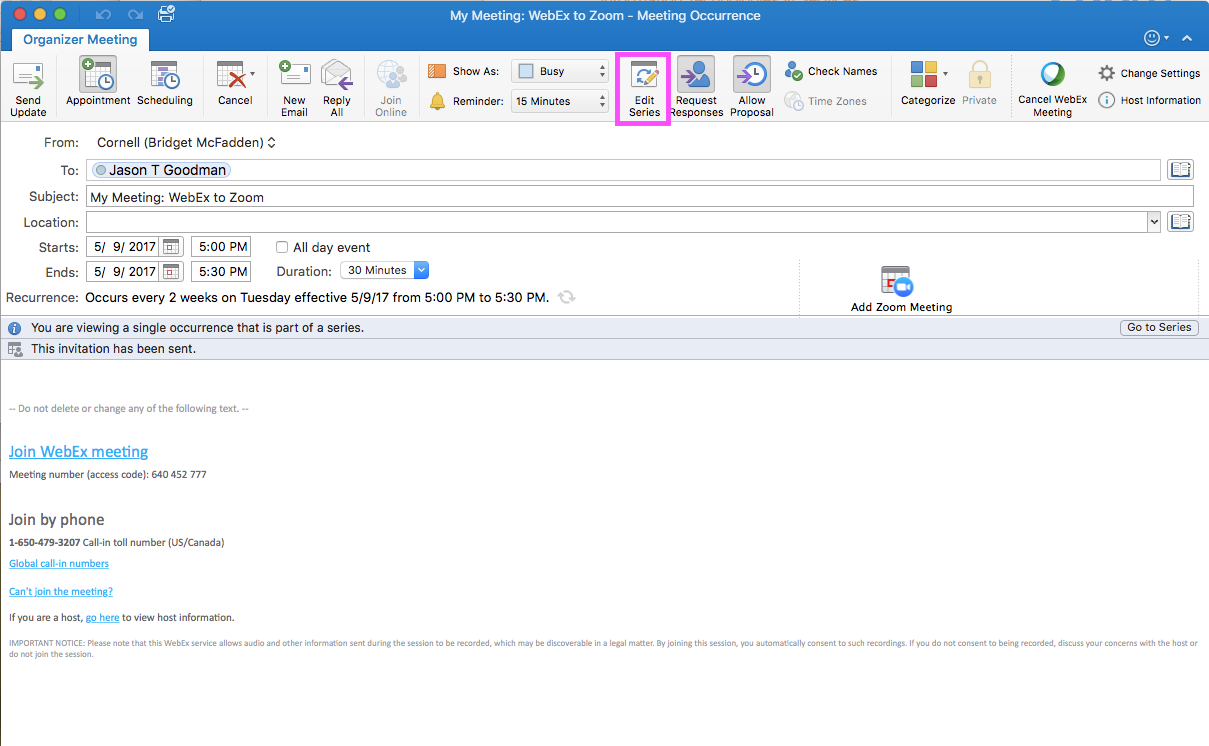This screenshot has height=746, width=1209.
Task: Click the Time Zones icon
Action: (x=794, y=101)
